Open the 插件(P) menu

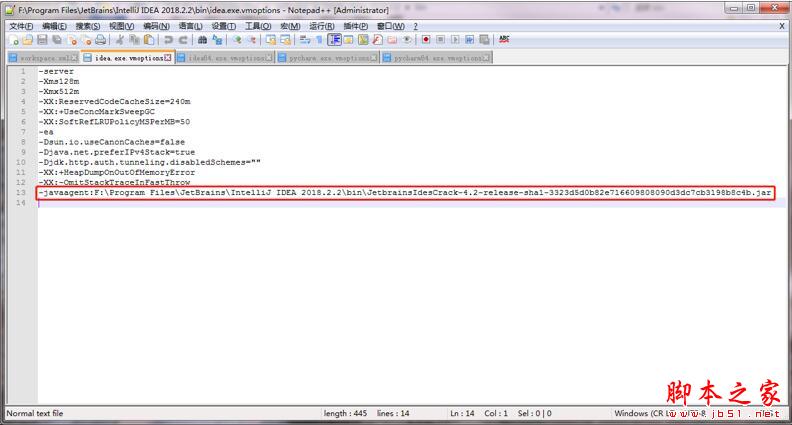point(356,26)
